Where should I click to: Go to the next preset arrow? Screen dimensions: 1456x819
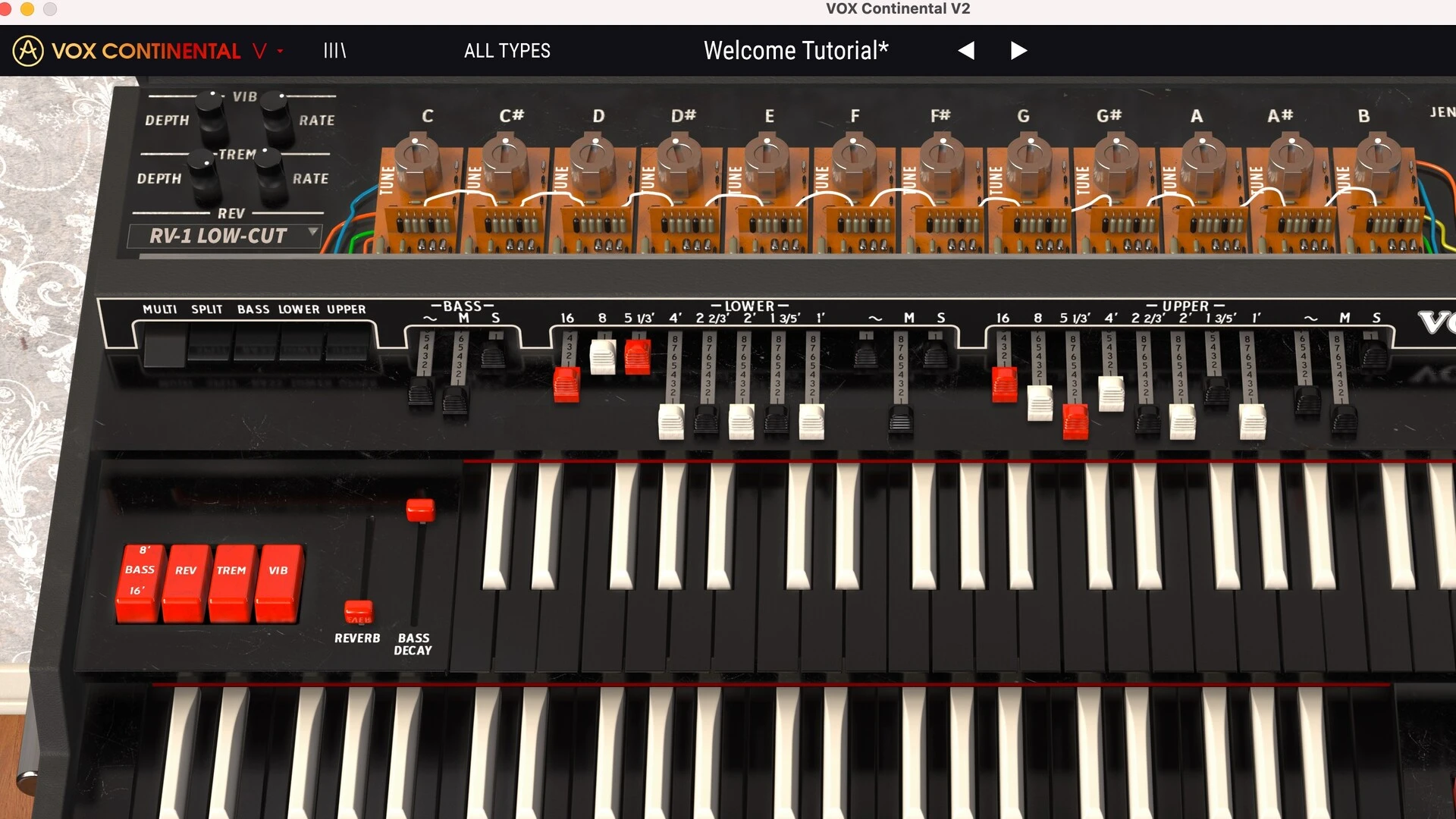(1018, 51)
